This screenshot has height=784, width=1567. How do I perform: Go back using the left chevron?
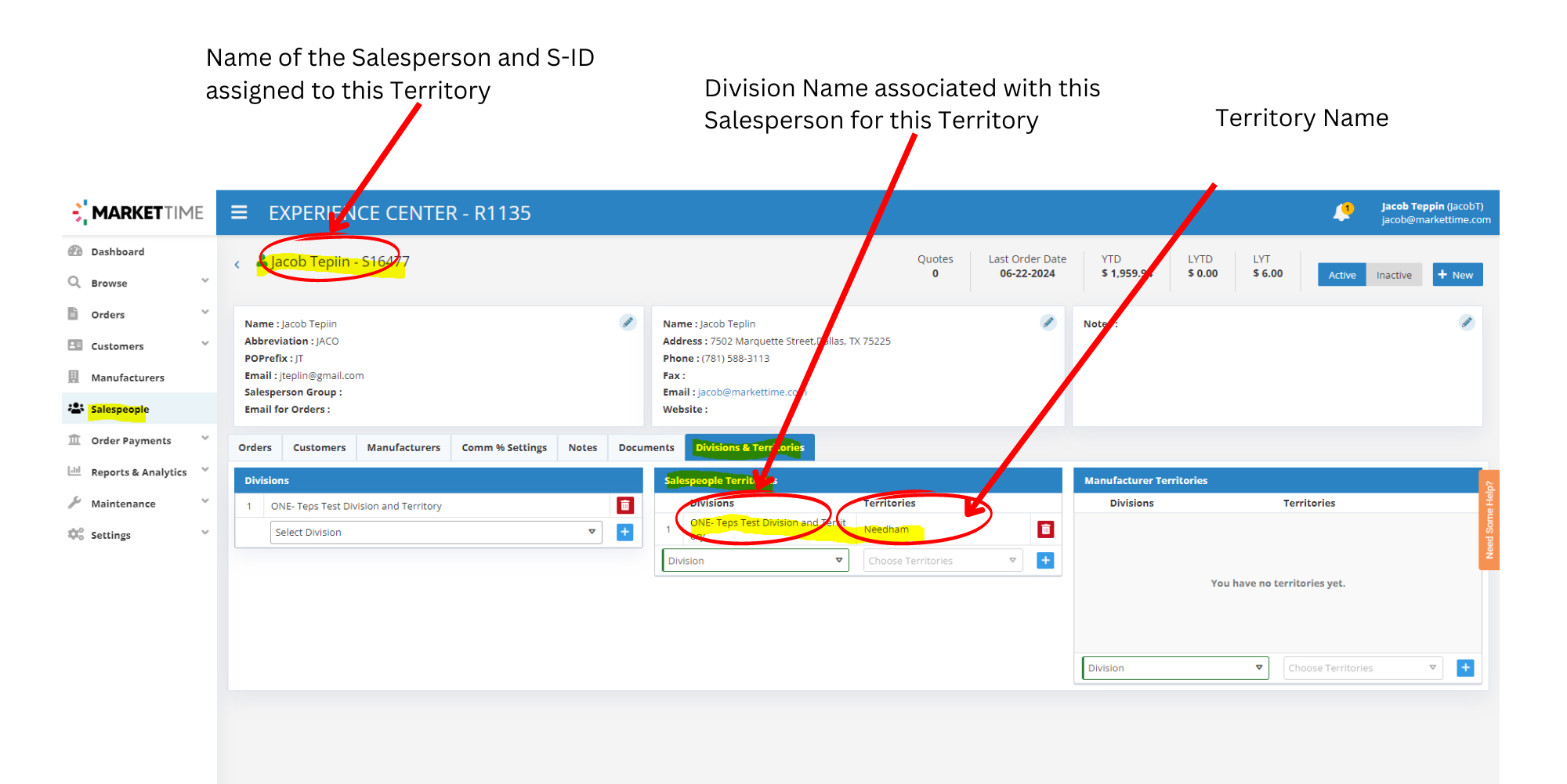pos(237,265)
